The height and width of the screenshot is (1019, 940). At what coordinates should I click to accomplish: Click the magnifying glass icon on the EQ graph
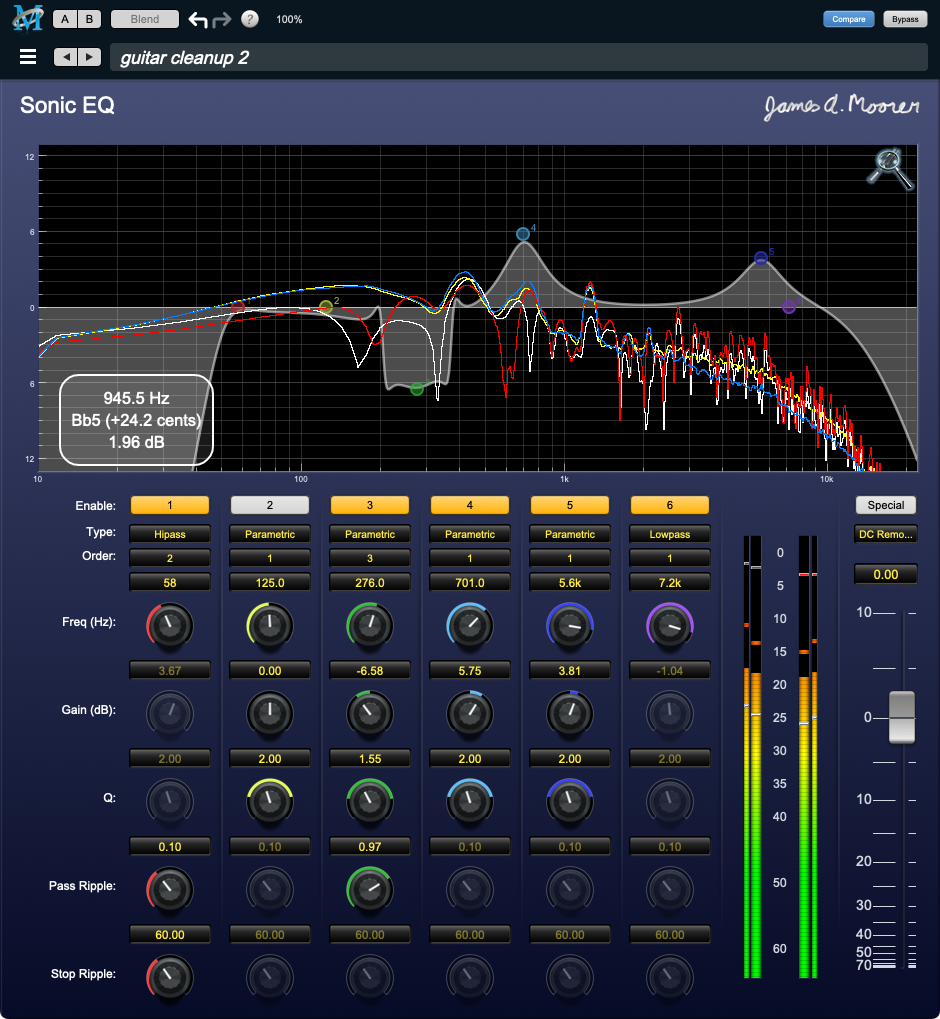(x=889, y=168)
